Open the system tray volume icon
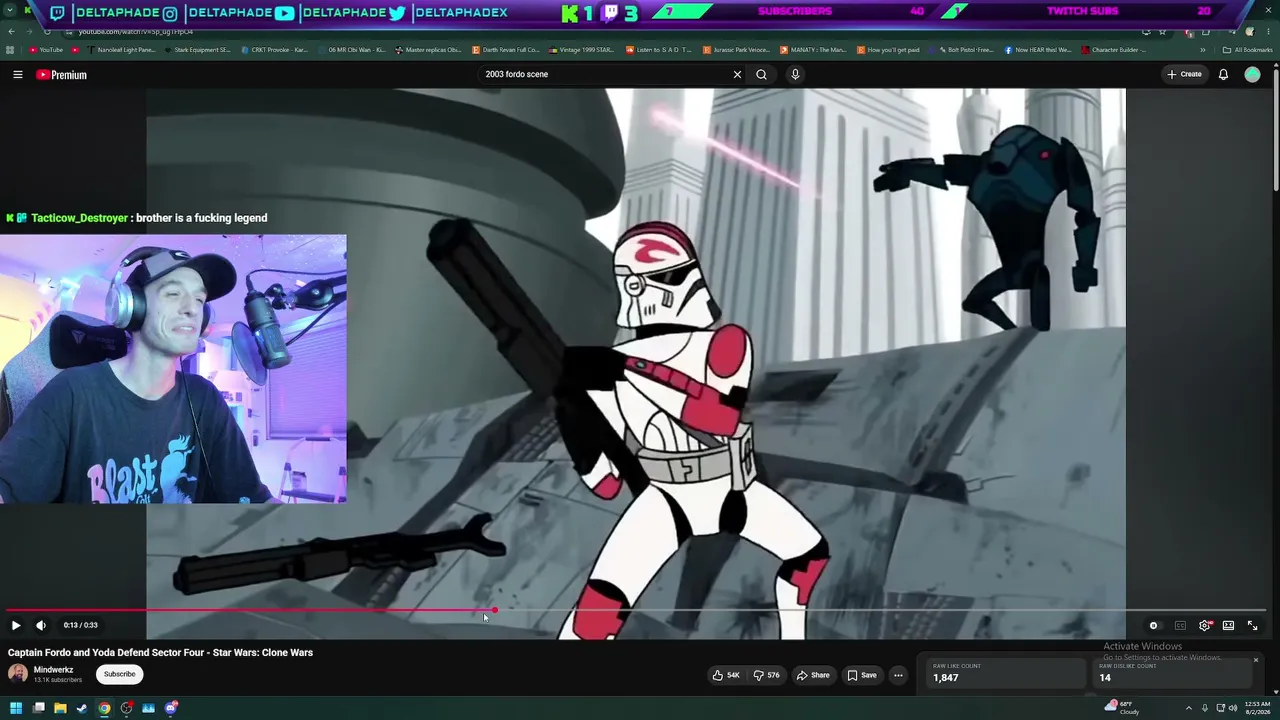Viewport: 1280px width, 720px height. pos(1233,708)
